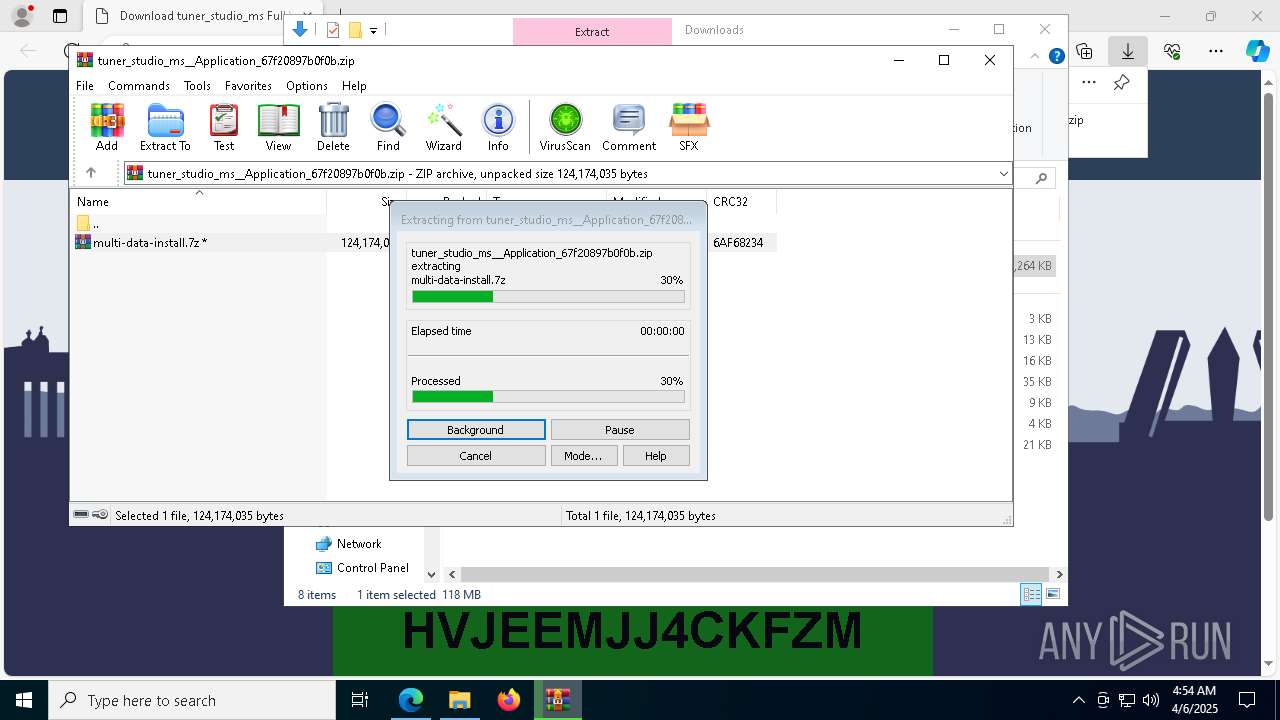Image resolution: width=1280 pixels, height=720 pixels.
Task: Open downloads panel more options
Action: [1089, 83]
